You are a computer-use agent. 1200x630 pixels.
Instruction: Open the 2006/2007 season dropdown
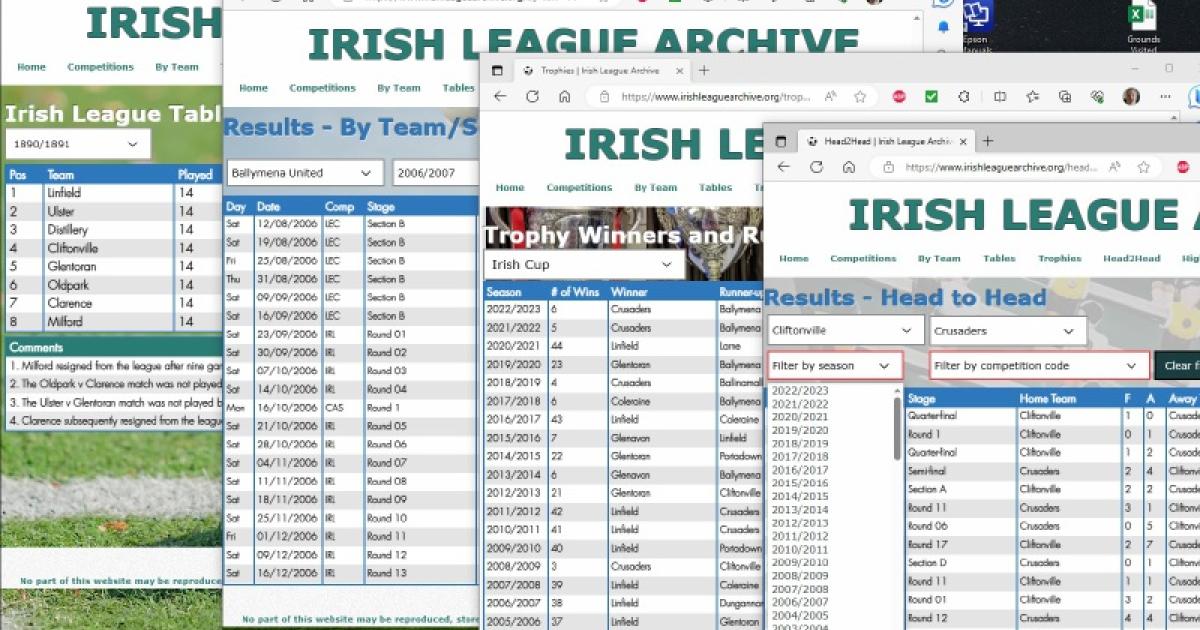click(434, 173)
